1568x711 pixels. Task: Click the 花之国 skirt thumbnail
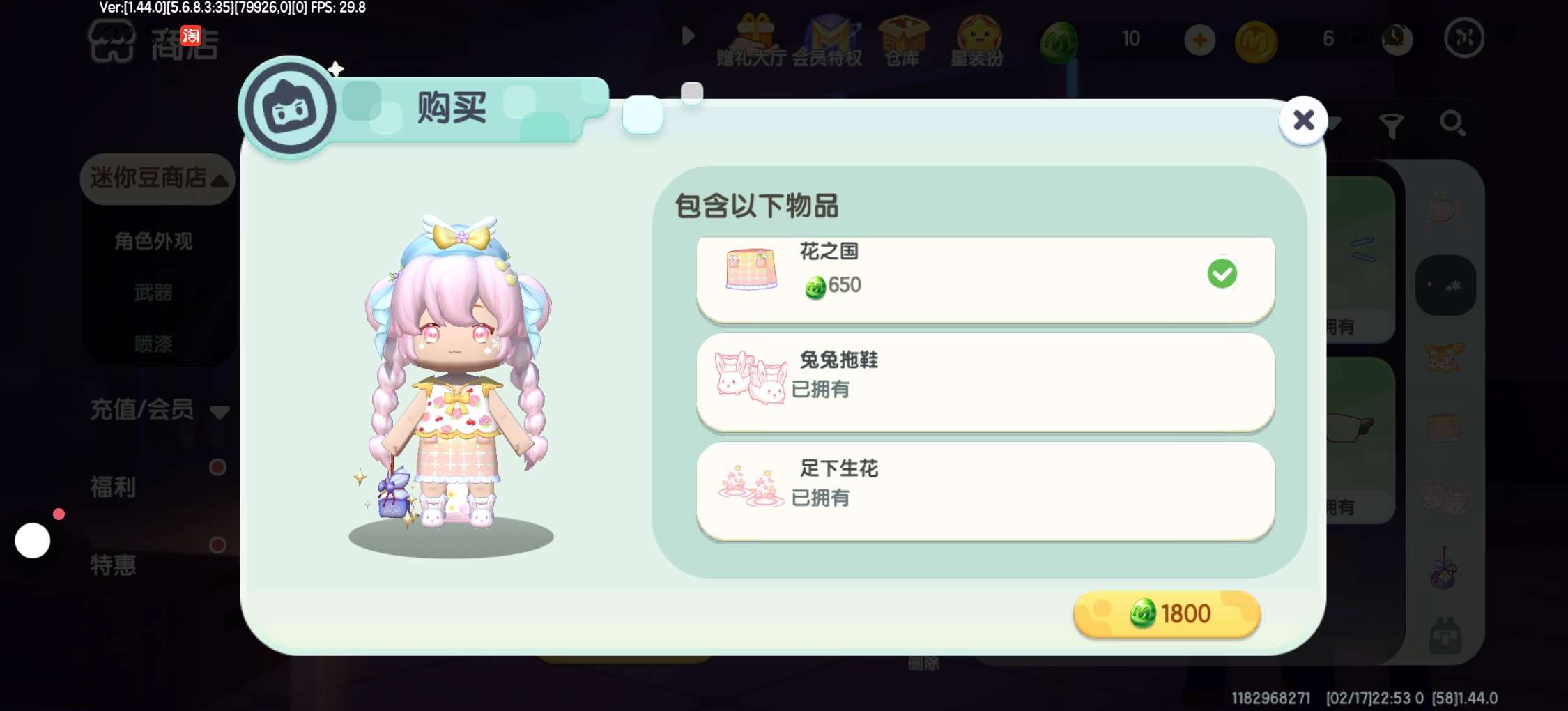[x=751, y=269]
